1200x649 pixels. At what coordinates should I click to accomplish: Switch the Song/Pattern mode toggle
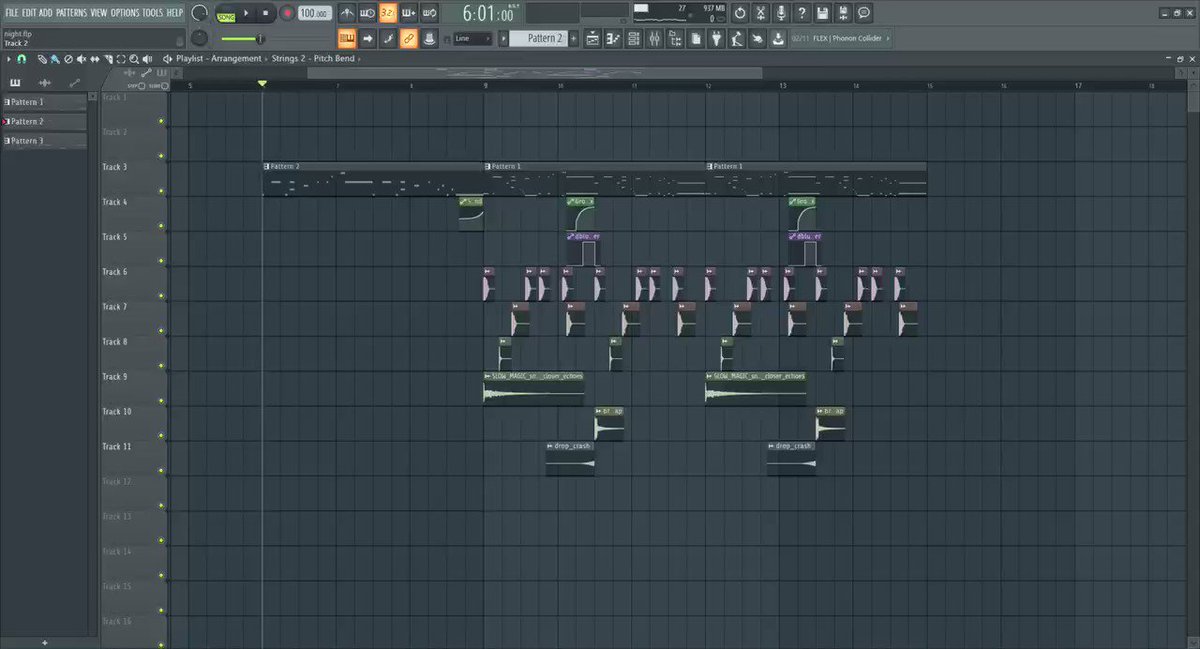[227, 14]
